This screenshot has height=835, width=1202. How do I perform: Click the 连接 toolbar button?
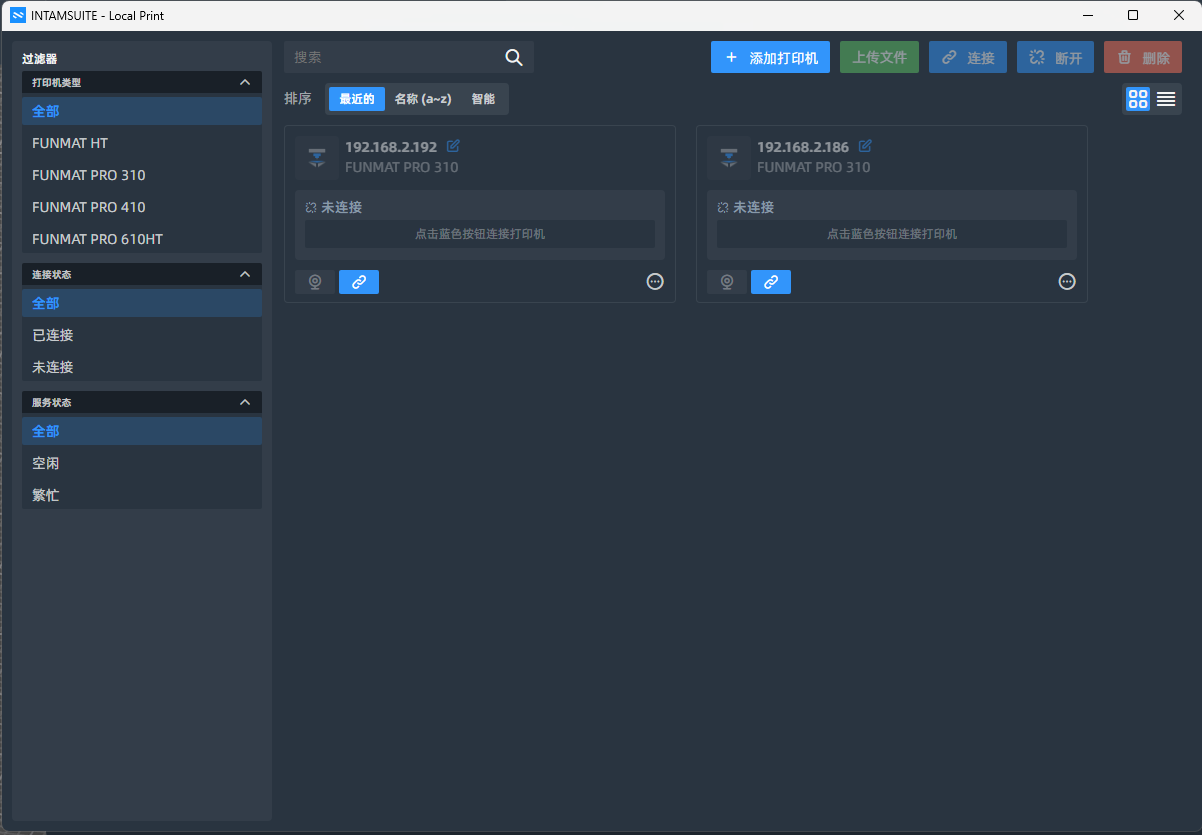pos(968,57)
